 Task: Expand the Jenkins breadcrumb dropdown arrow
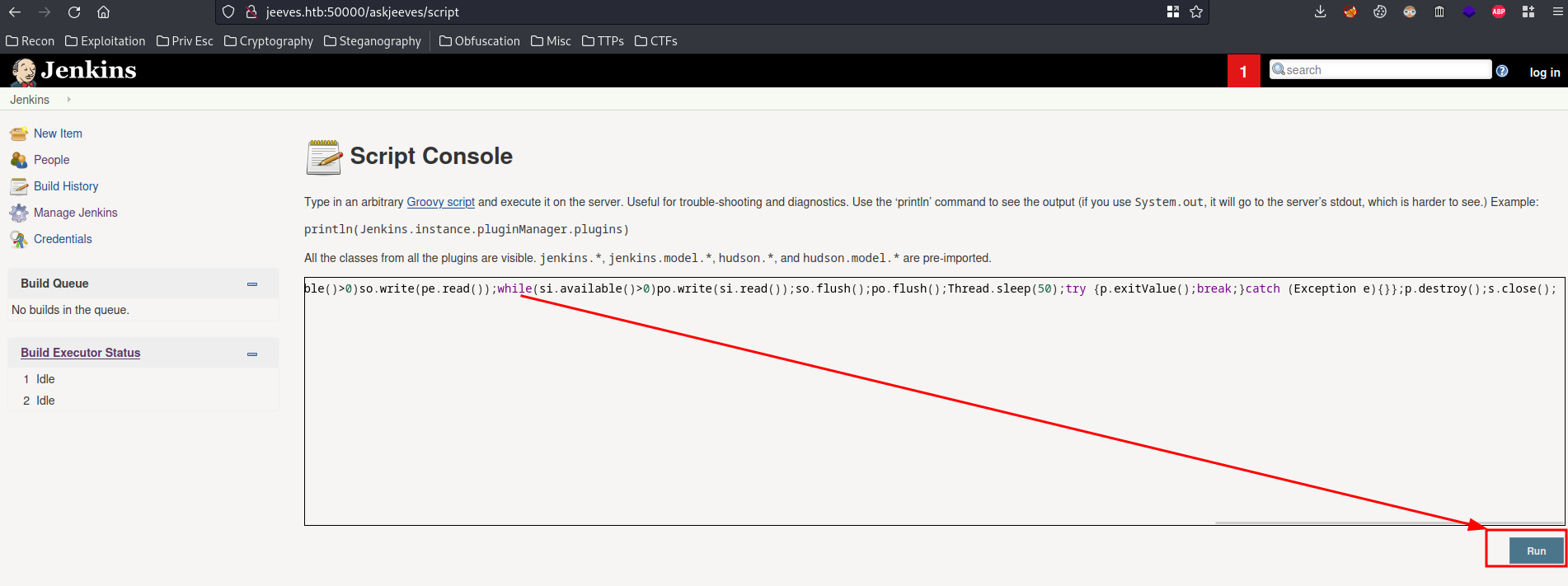68,100
